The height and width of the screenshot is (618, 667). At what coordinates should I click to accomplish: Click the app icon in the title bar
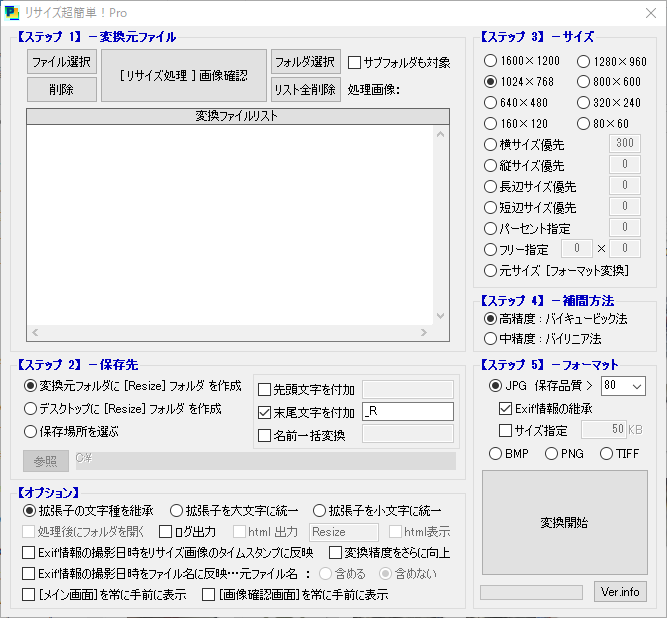[x=12, y=13]
